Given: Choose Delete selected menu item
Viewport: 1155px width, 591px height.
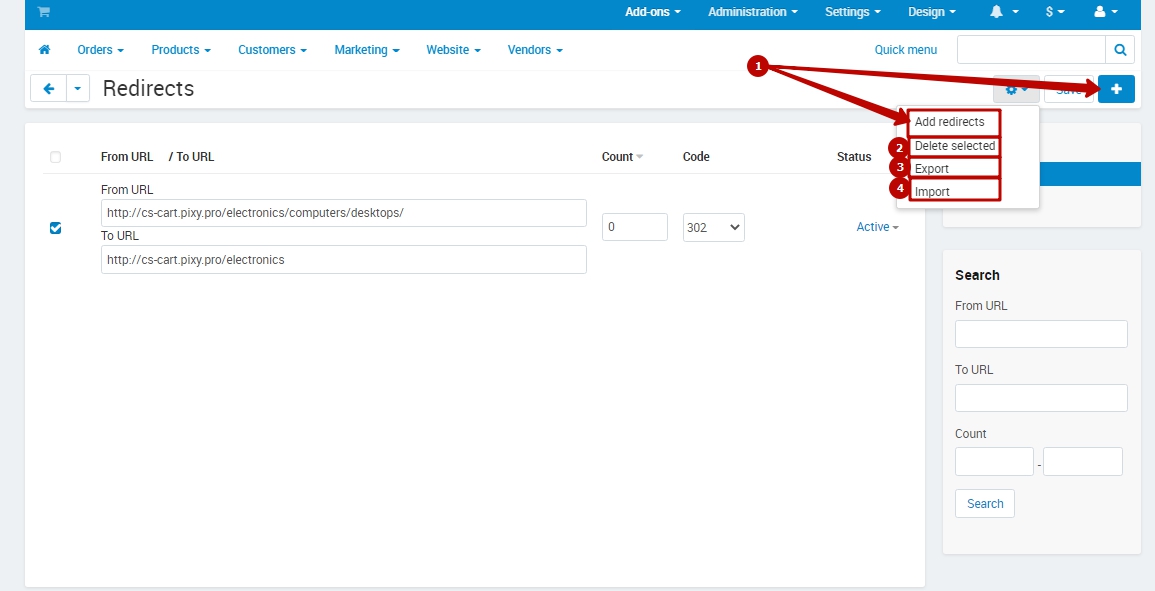Looking at the screenshot, I should point(954,146).
